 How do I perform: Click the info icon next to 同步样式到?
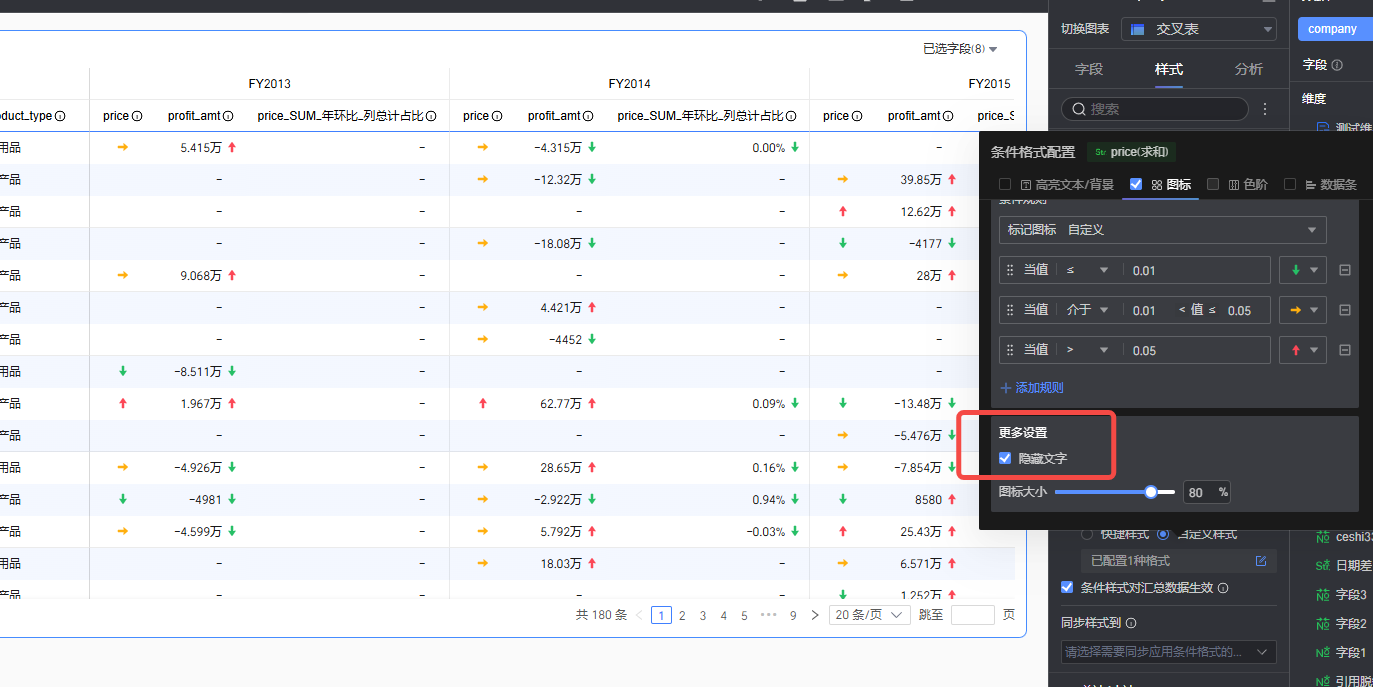click(1131, 623)
